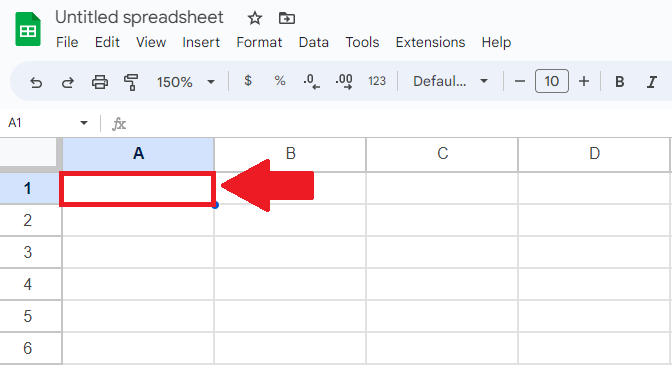Open the Default font dropdown
672x365 pixels.
coord(450,81)
